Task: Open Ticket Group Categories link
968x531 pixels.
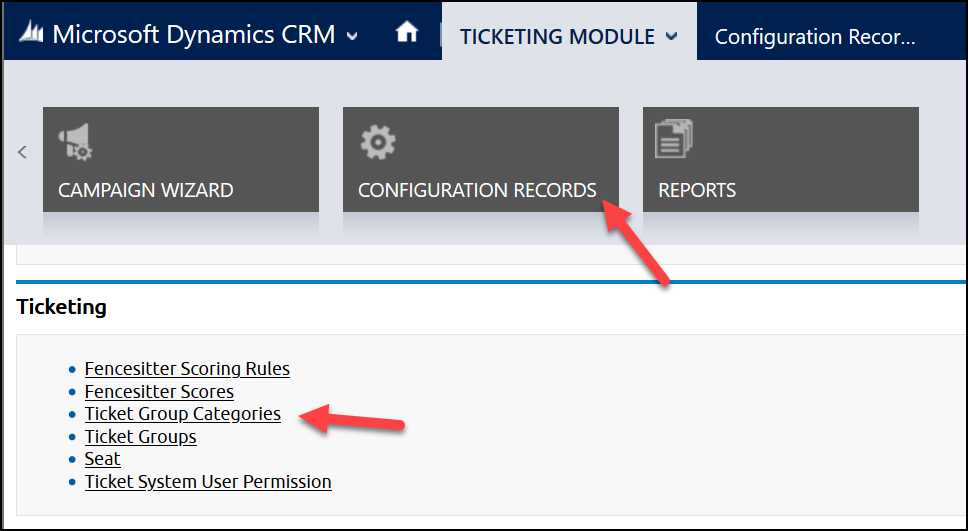Action: point(183,414)
